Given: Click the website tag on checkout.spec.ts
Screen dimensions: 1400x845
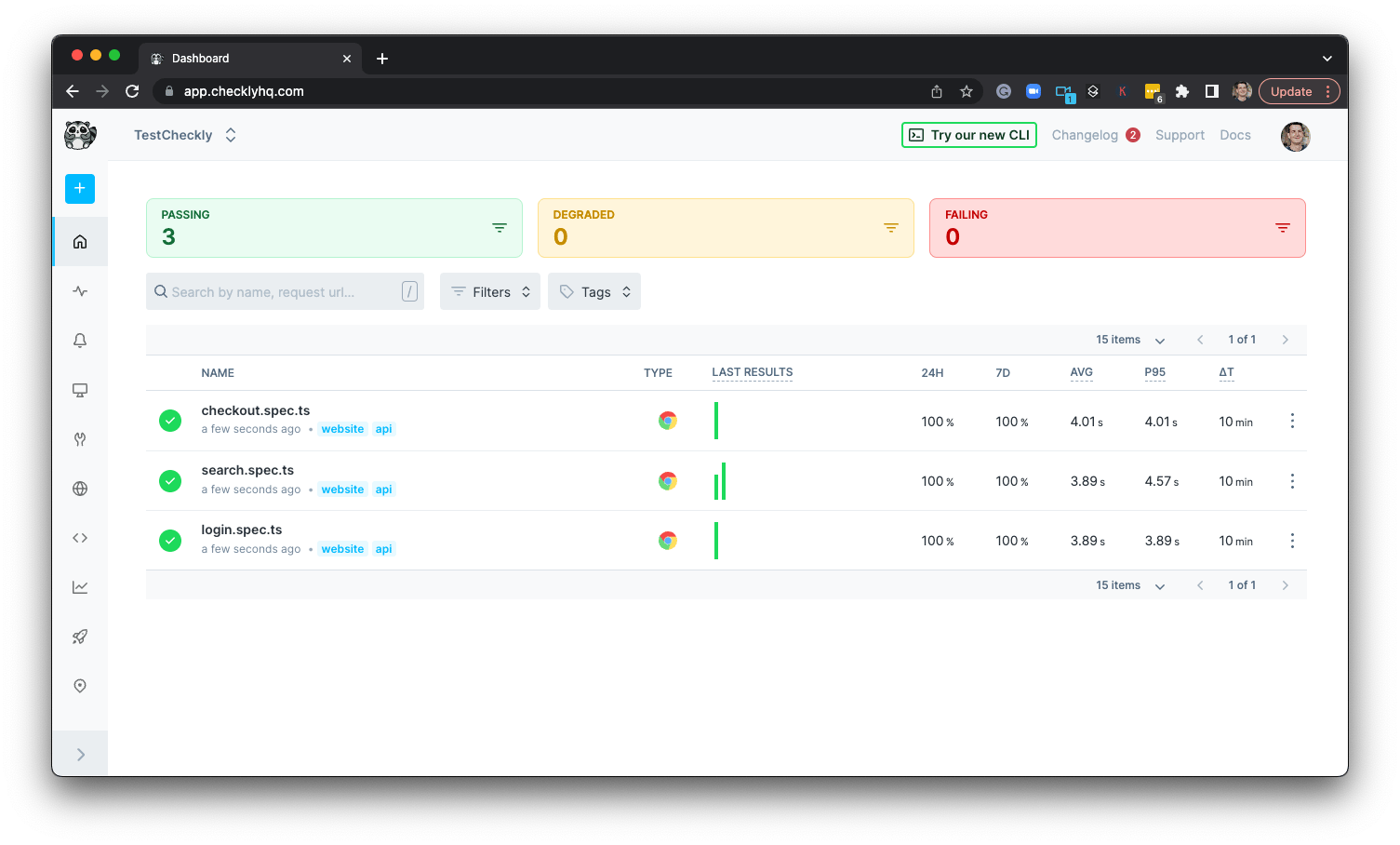Looking at the screenshot, I should (342, 429).
